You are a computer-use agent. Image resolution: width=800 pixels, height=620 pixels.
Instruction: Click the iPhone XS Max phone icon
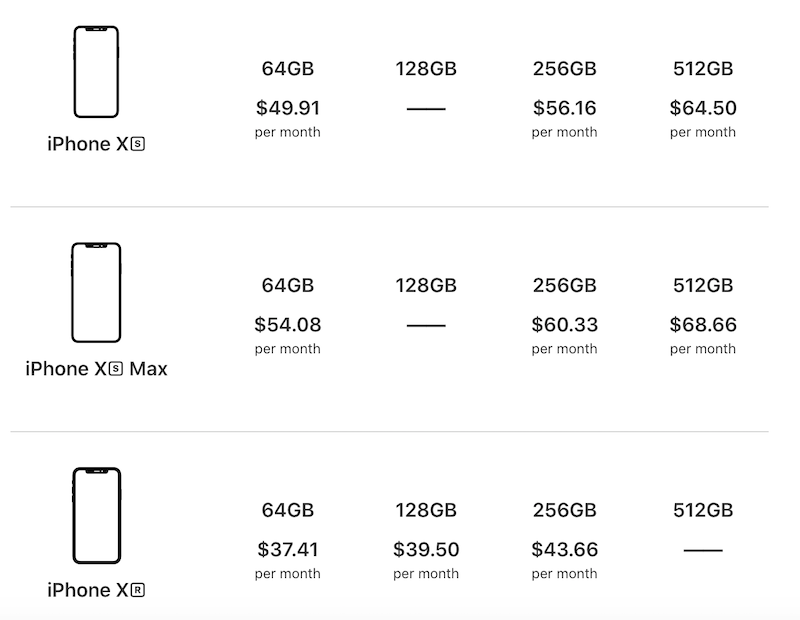[96, 292]
